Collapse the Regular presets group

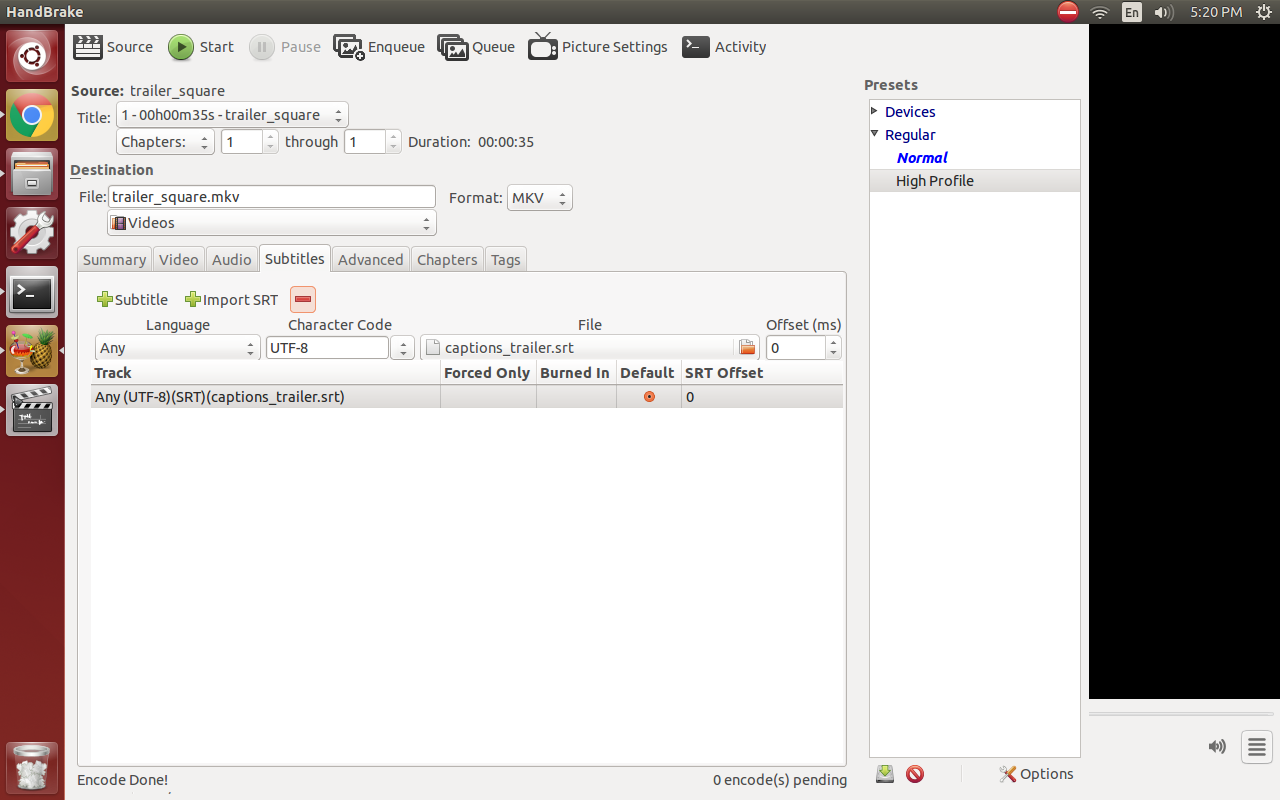[874, 134]
